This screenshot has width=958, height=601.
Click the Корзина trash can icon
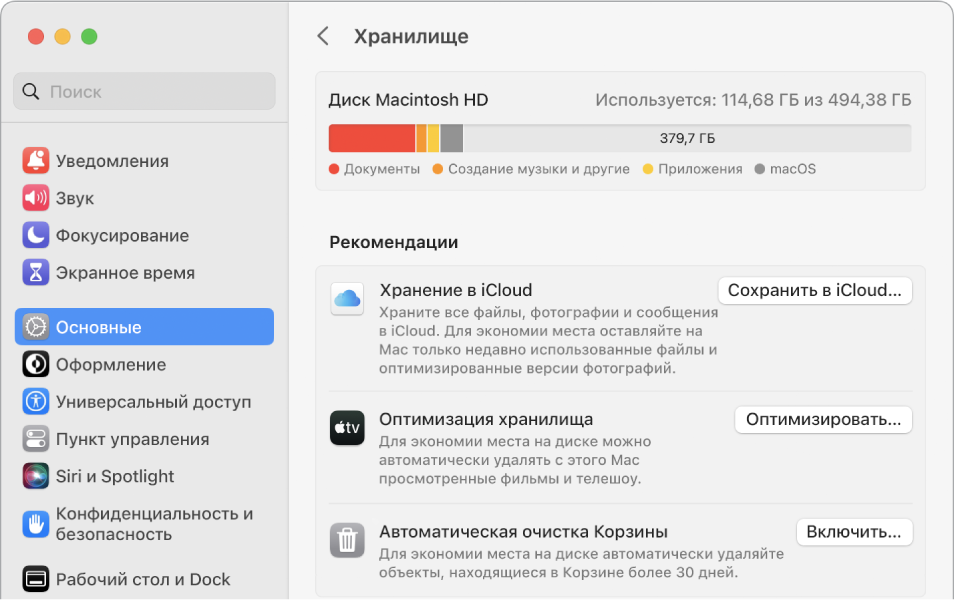(347, 539)
